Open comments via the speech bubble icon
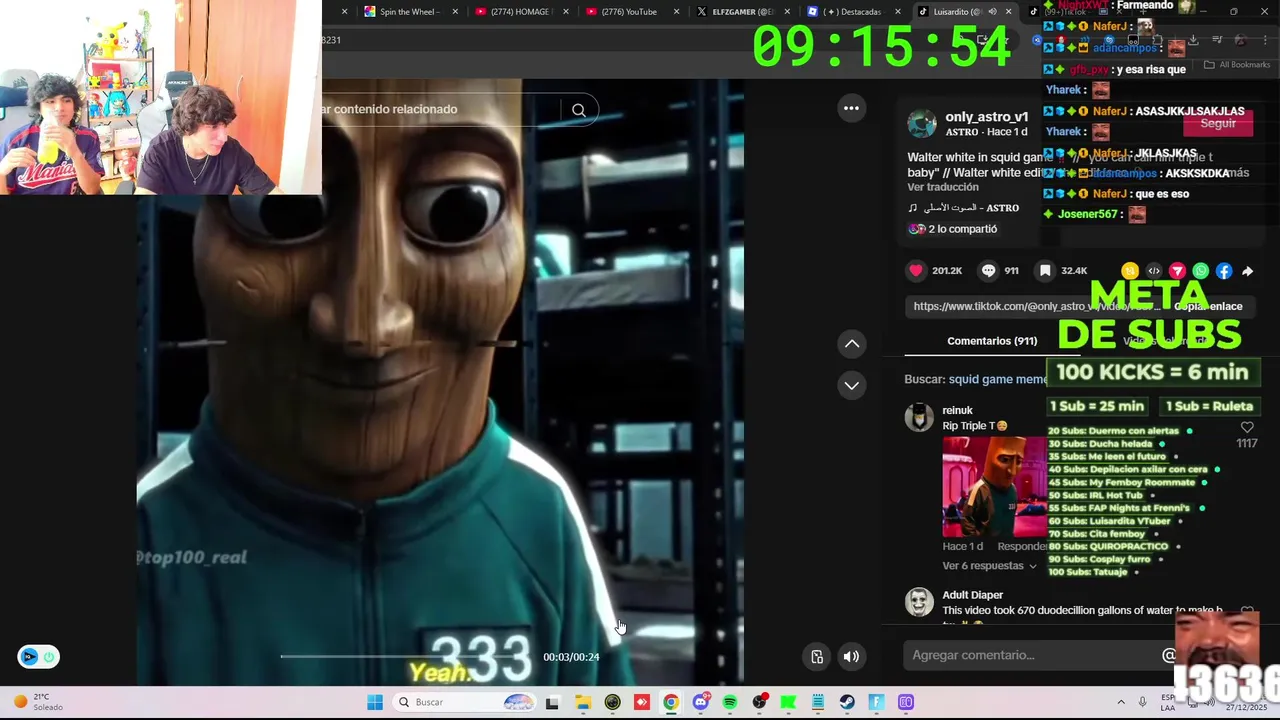 click(988, 271)
